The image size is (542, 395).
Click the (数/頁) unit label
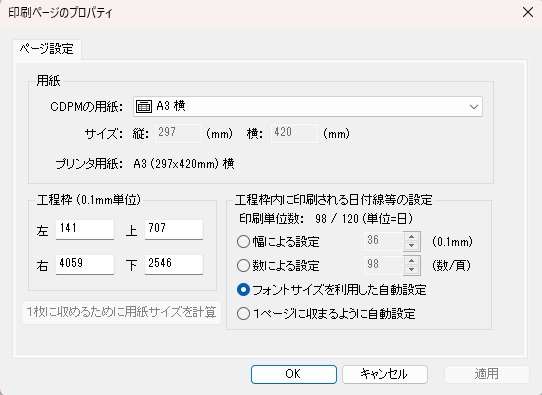[x=451, y=266]
